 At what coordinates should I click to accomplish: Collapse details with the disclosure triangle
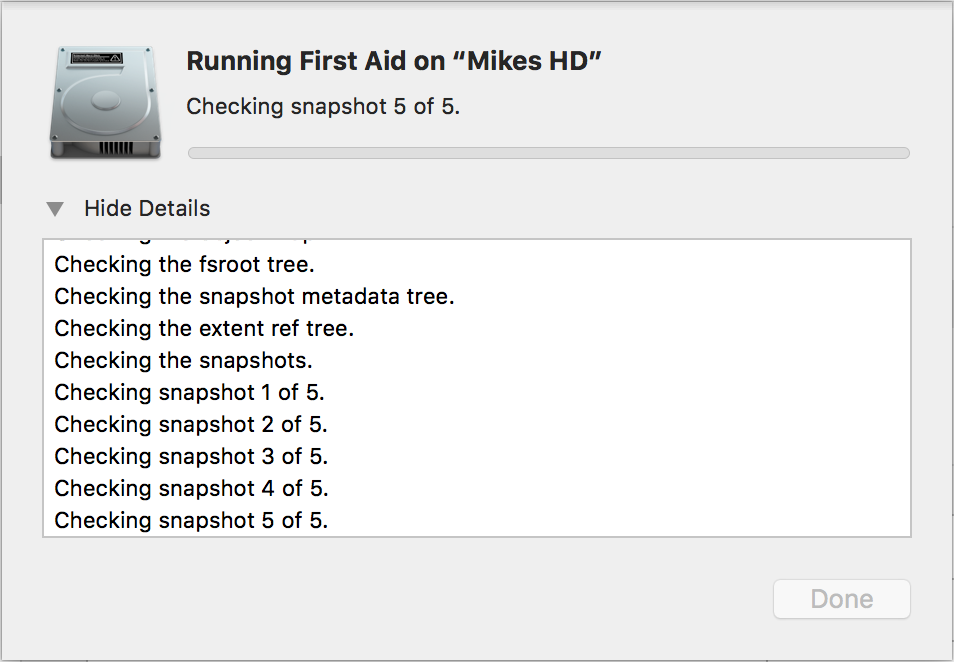(55, 208)
